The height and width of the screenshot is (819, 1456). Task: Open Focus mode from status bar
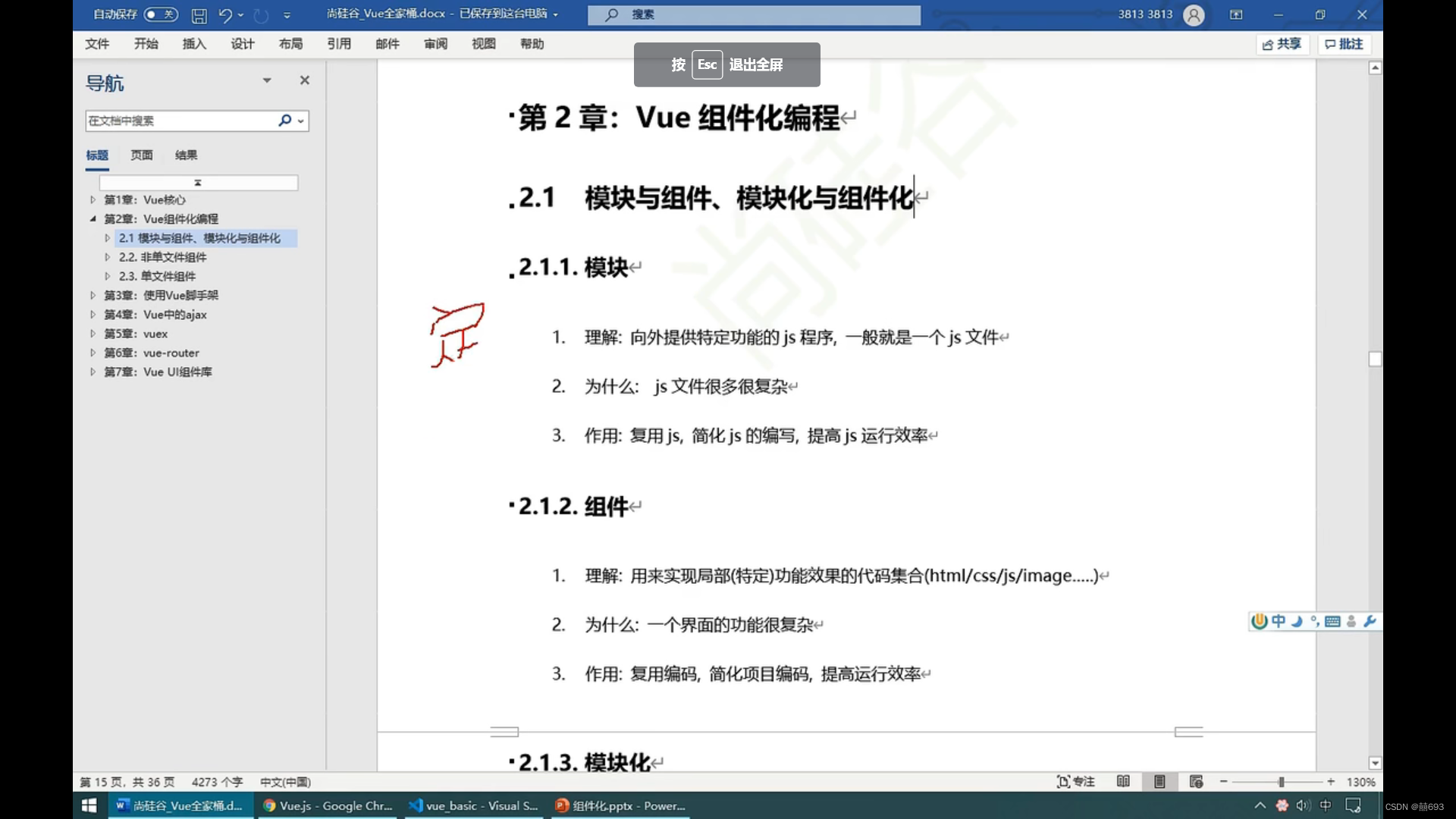1075,782
